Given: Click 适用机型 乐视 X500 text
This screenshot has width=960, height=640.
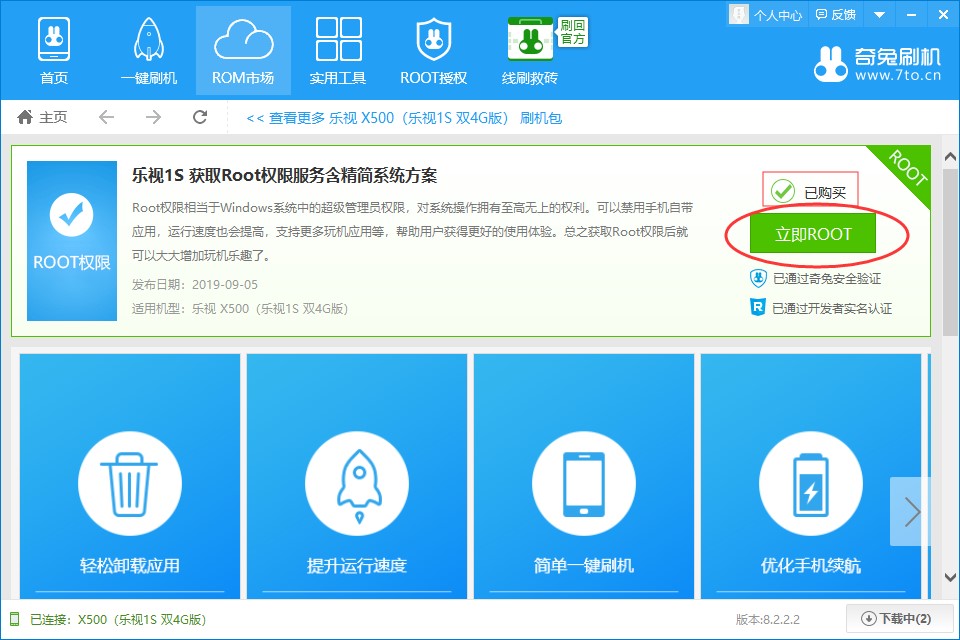Looking at the screenshot, I should (240, 309).
